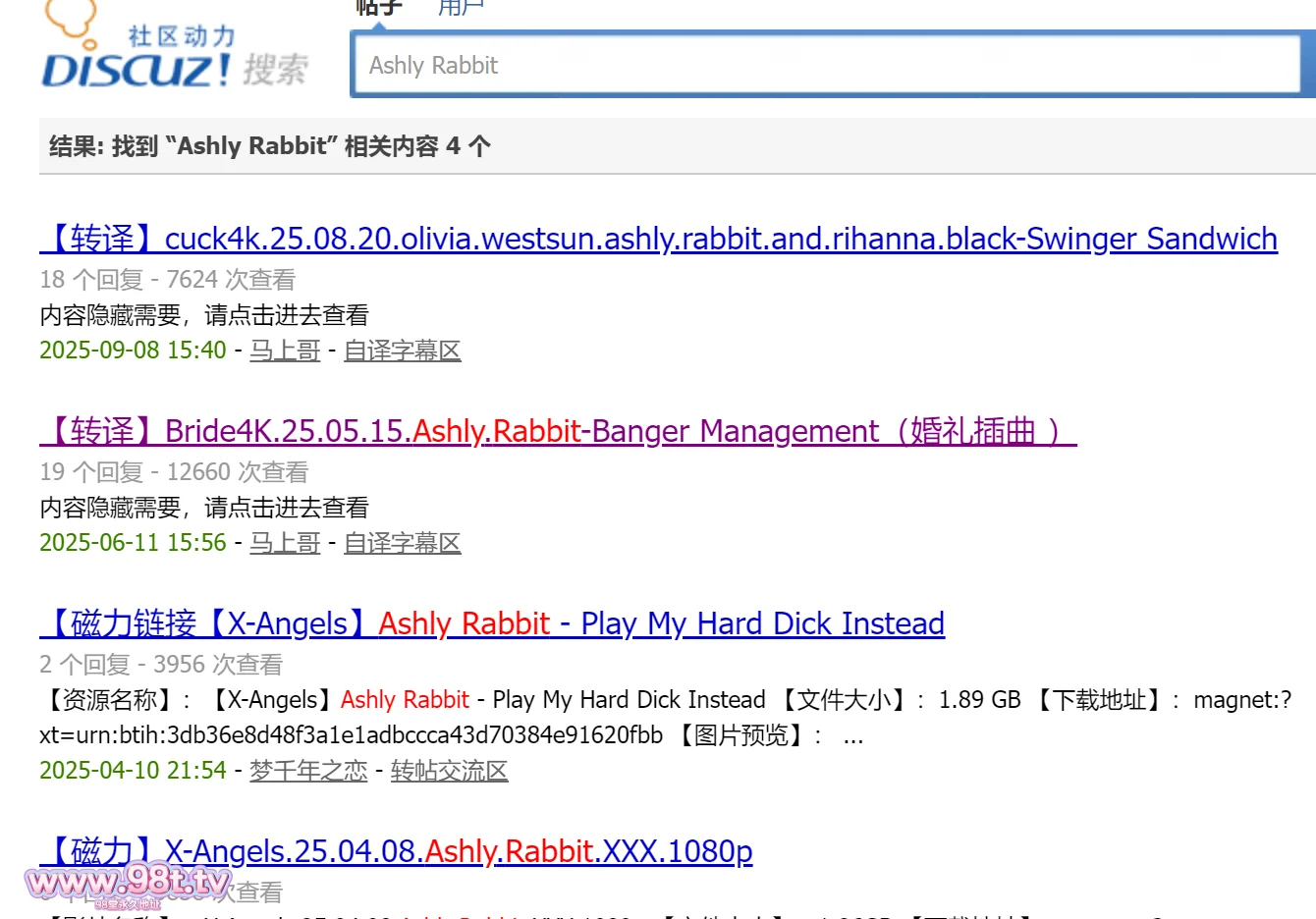Open the Swinger Sandwich translated post
The height and width of the screenshot is (919, 1316).
point(658,239)
